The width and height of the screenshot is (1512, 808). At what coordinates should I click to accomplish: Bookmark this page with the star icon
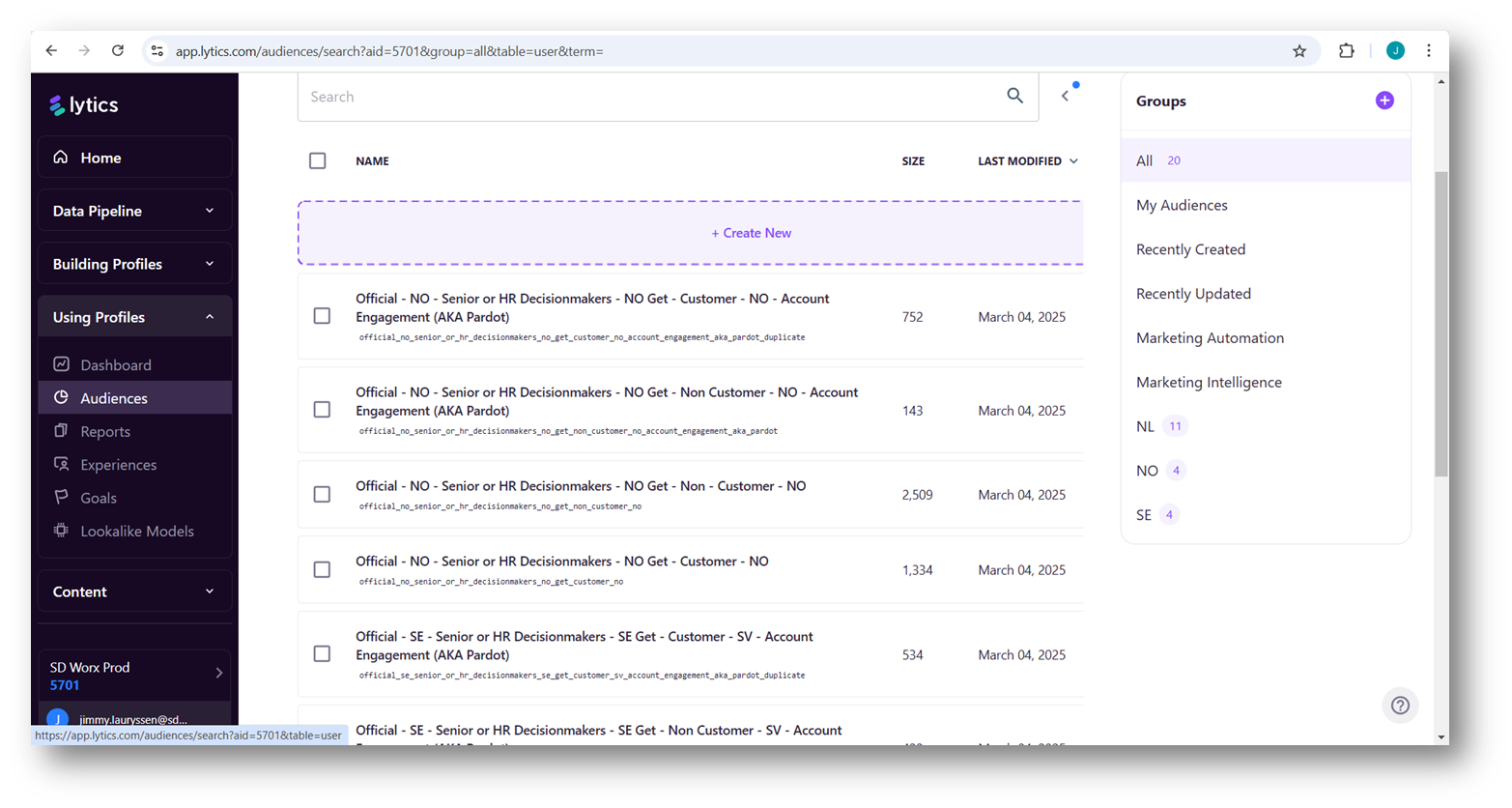point(1299,51)
